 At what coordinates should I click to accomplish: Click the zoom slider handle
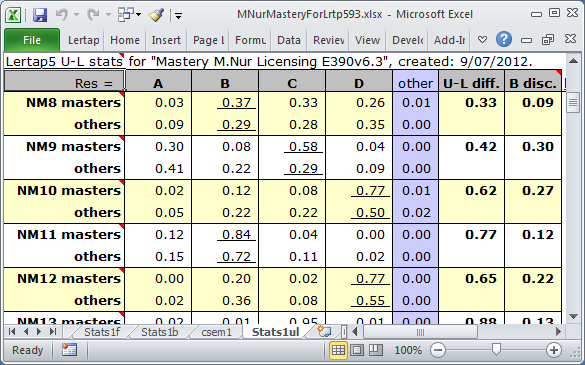[496, 350]
